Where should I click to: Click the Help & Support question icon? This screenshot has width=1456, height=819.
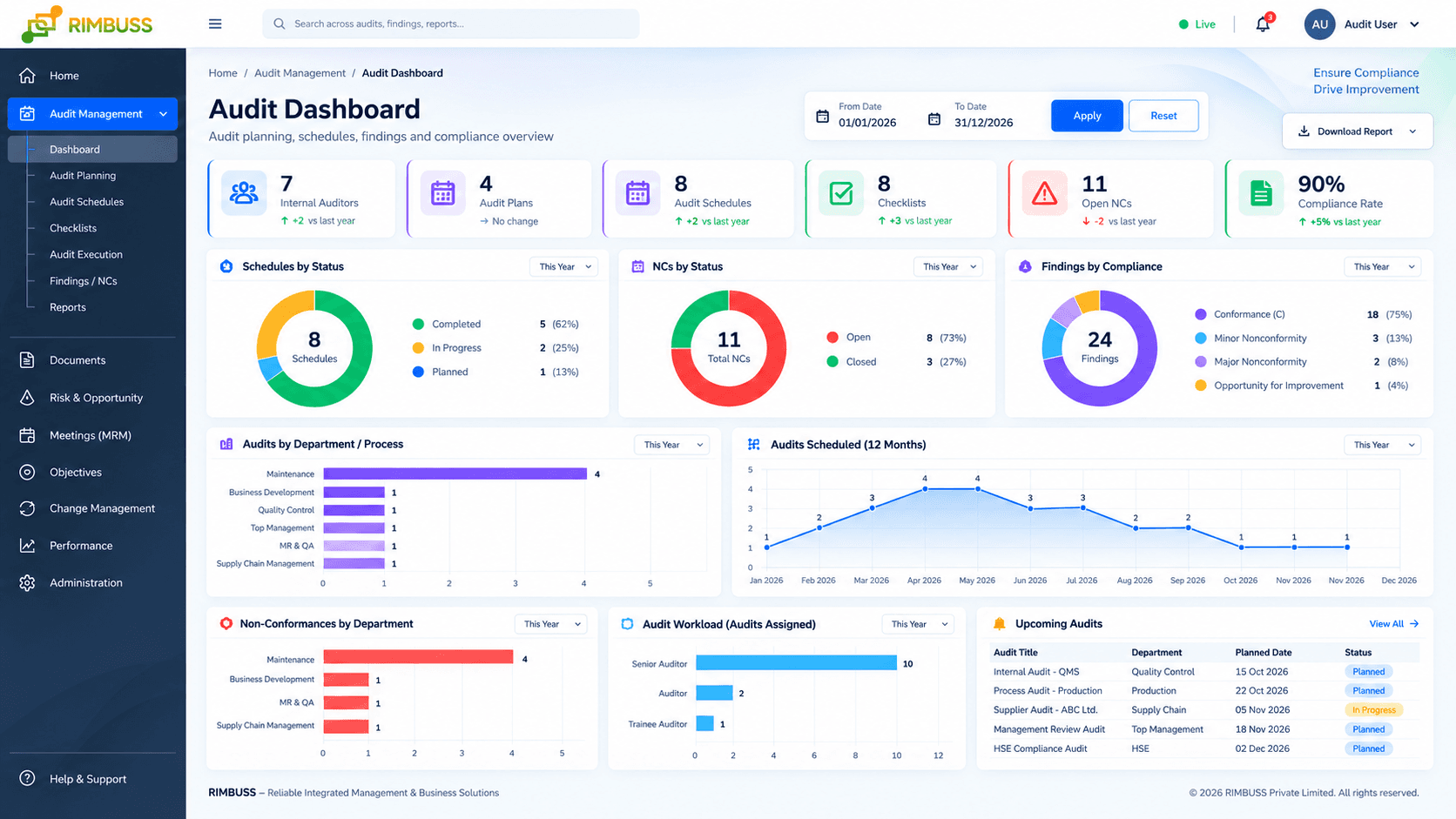[28, 778]
